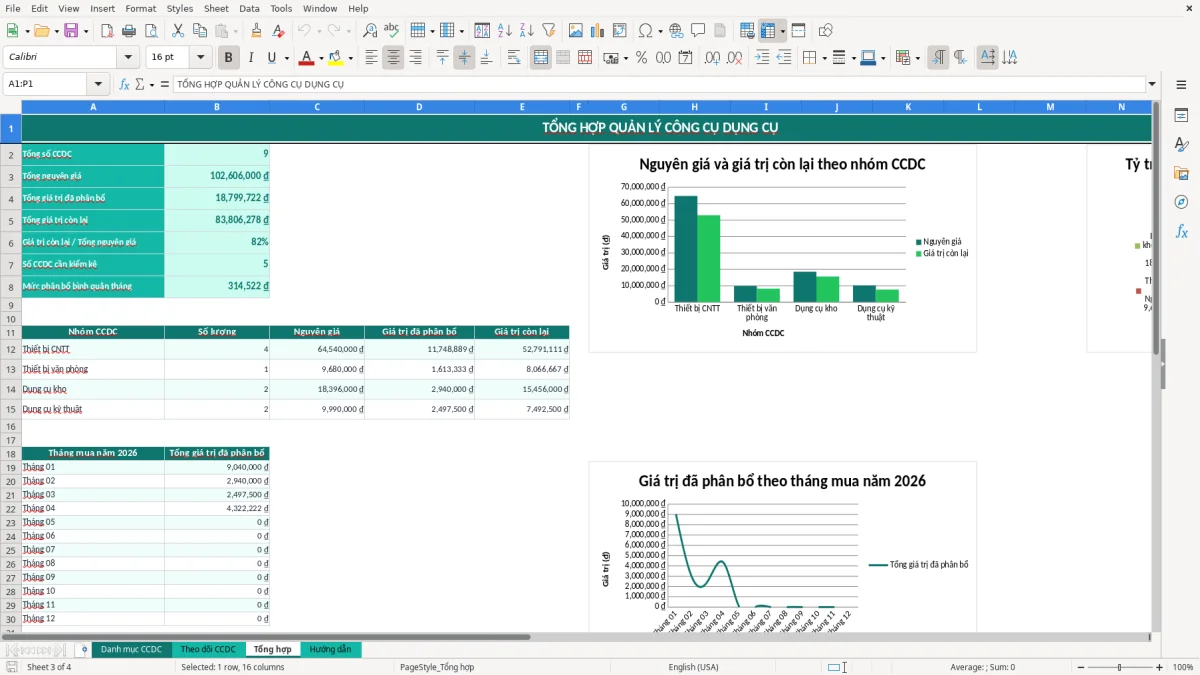Open sidebar Properties panel

point(1181,115)
